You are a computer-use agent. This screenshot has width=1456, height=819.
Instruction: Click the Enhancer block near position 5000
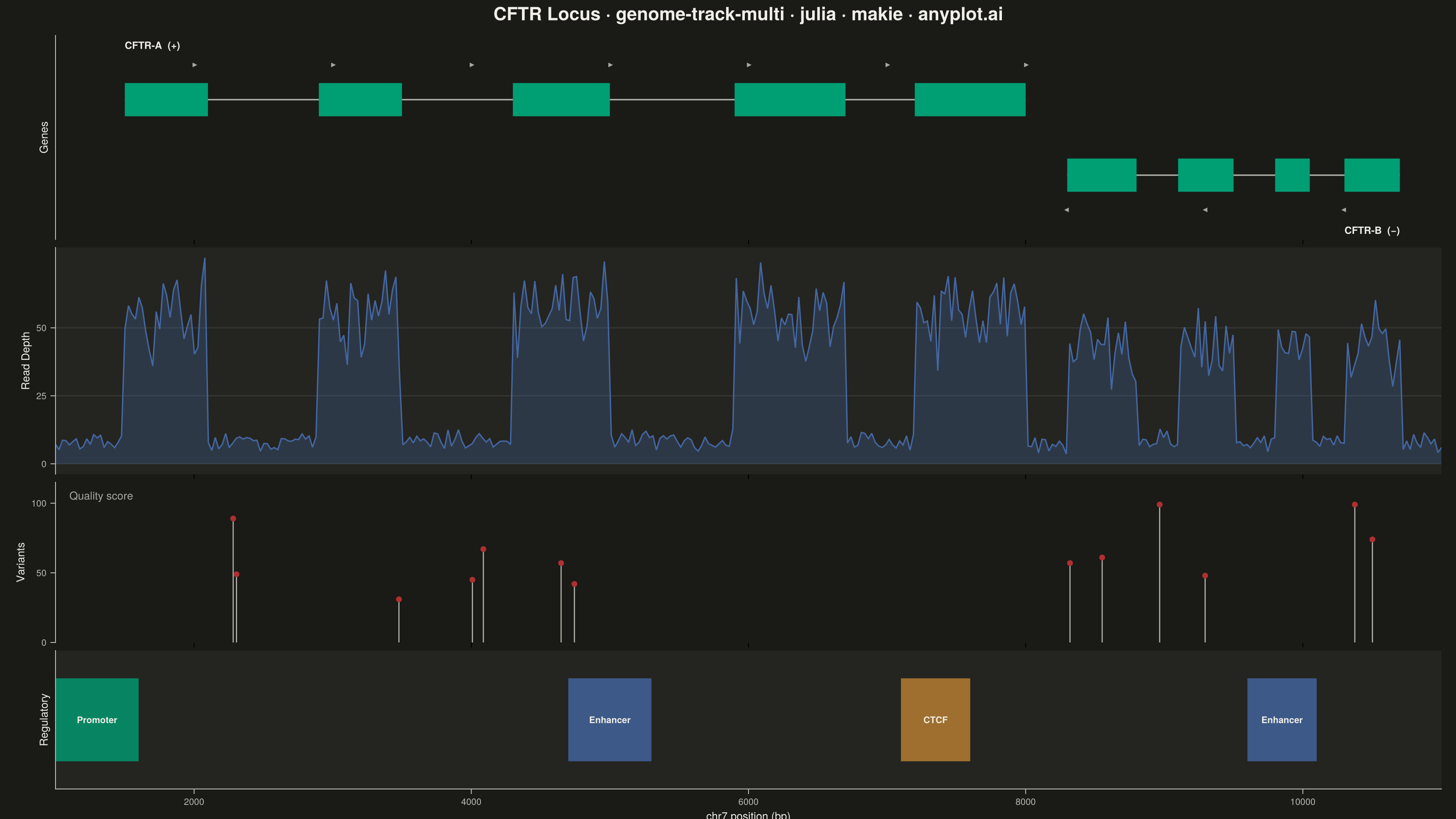pos(610,719)
